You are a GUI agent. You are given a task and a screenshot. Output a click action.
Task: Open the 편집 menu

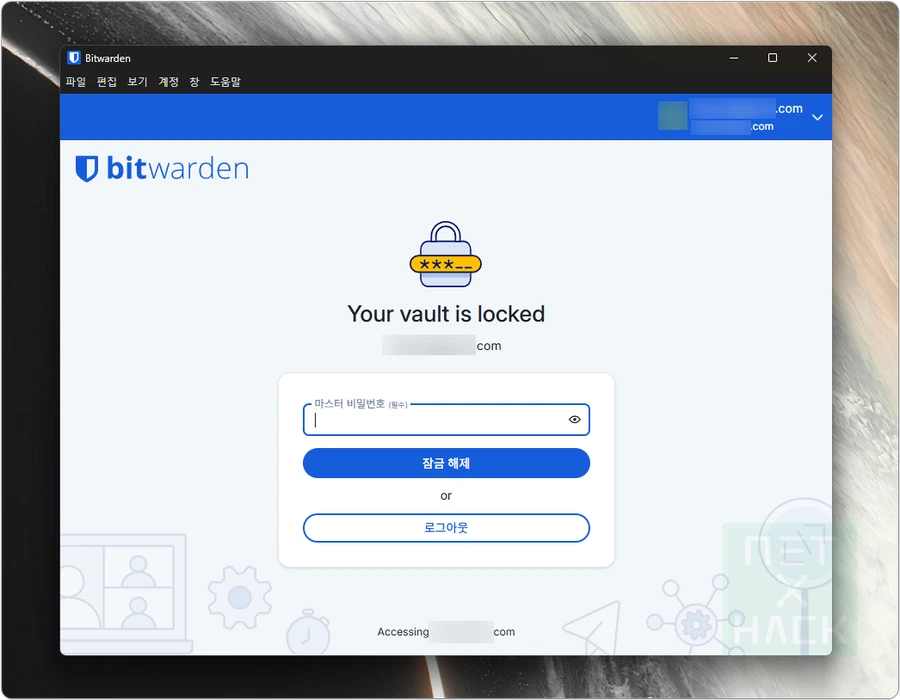(x=106, y=81)
